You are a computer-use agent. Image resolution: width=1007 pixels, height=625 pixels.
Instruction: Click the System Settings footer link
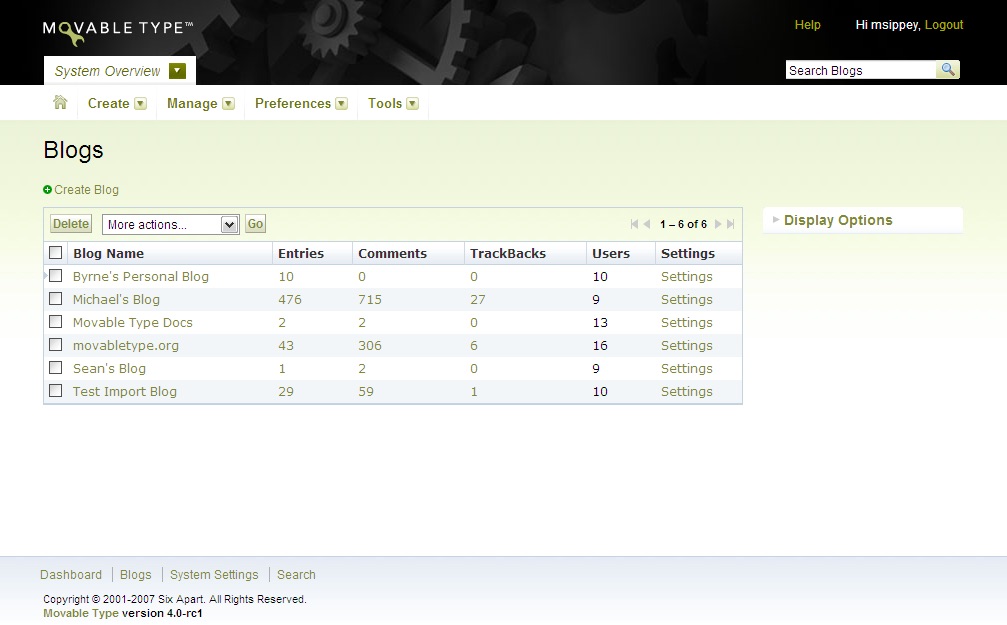[x=214, y=575]
